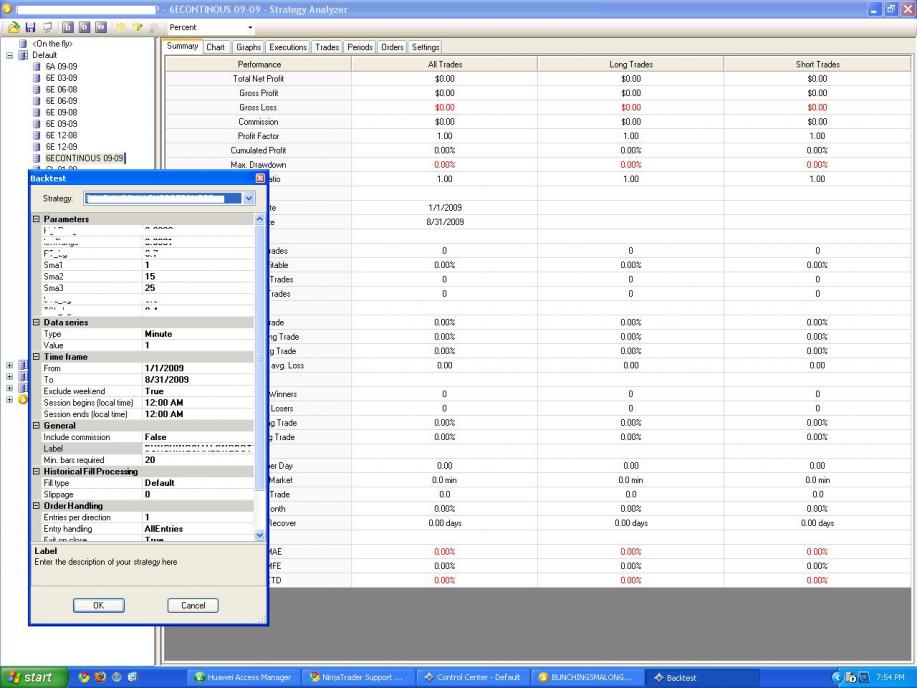Close the Backtest dialog with the red X

(260, 178)
